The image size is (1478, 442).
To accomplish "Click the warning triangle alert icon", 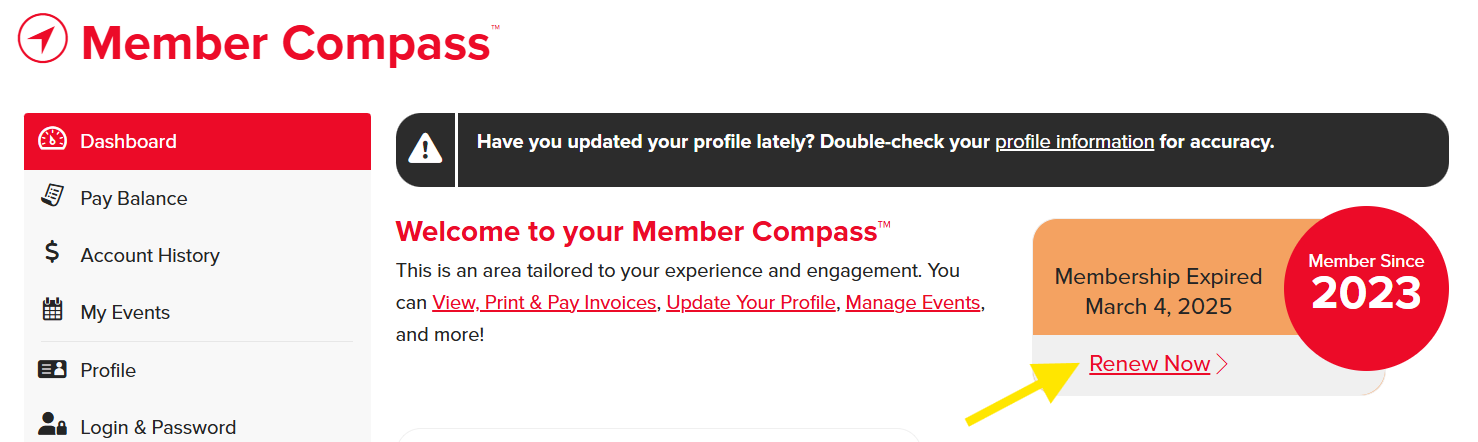I will [x=425, y=149].
